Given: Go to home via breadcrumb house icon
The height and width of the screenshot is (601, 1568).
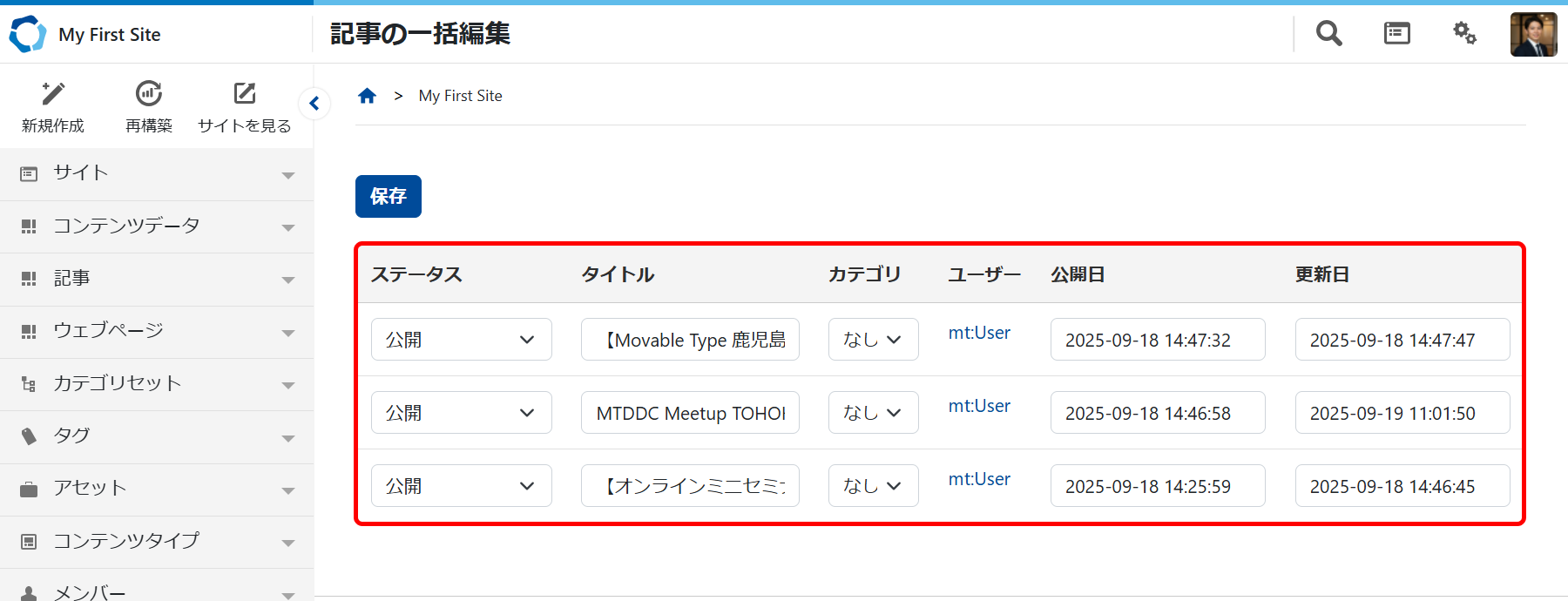Looking at the screenshot, I should tap(367, 96).
